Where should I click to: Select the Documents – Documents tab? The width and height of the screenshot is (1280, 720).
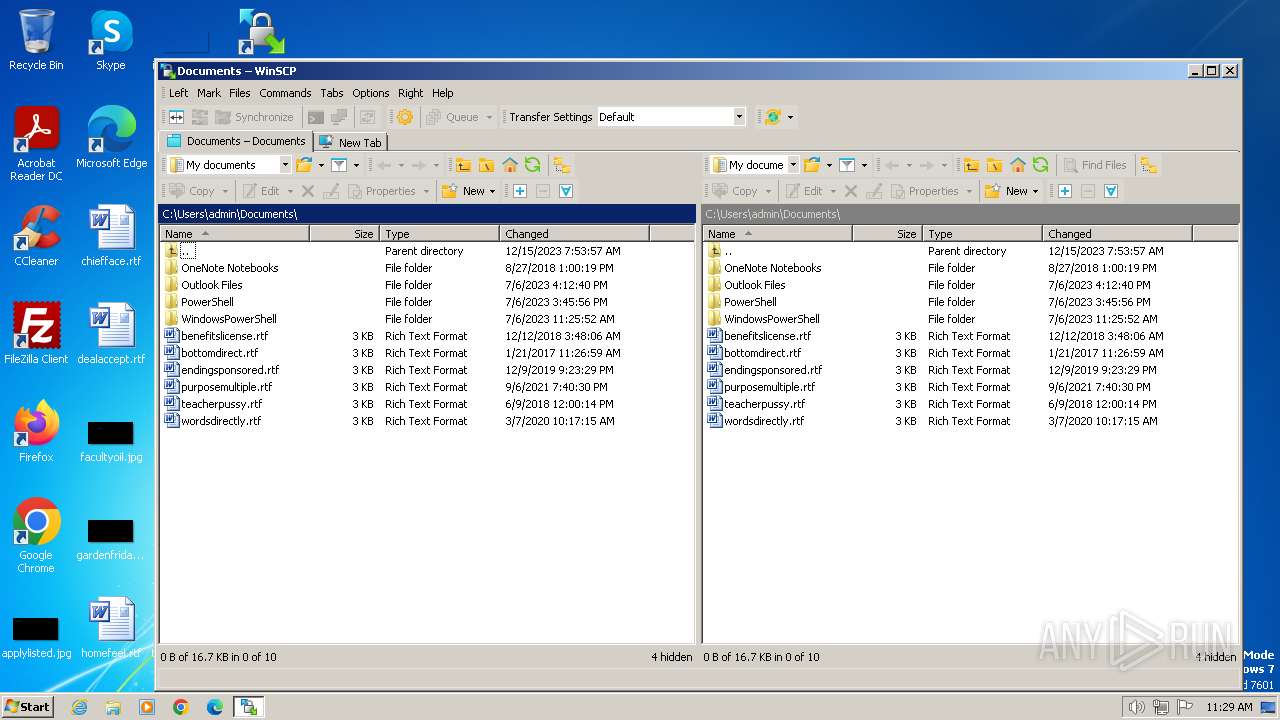[236, 141]
